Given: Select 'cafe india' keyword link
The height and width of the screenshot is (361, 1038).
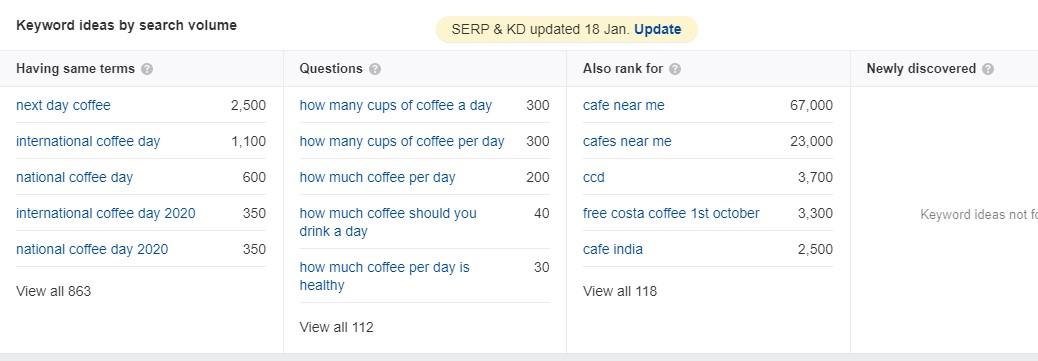Looking at the screenshot, I should click(x=613, y=249).
